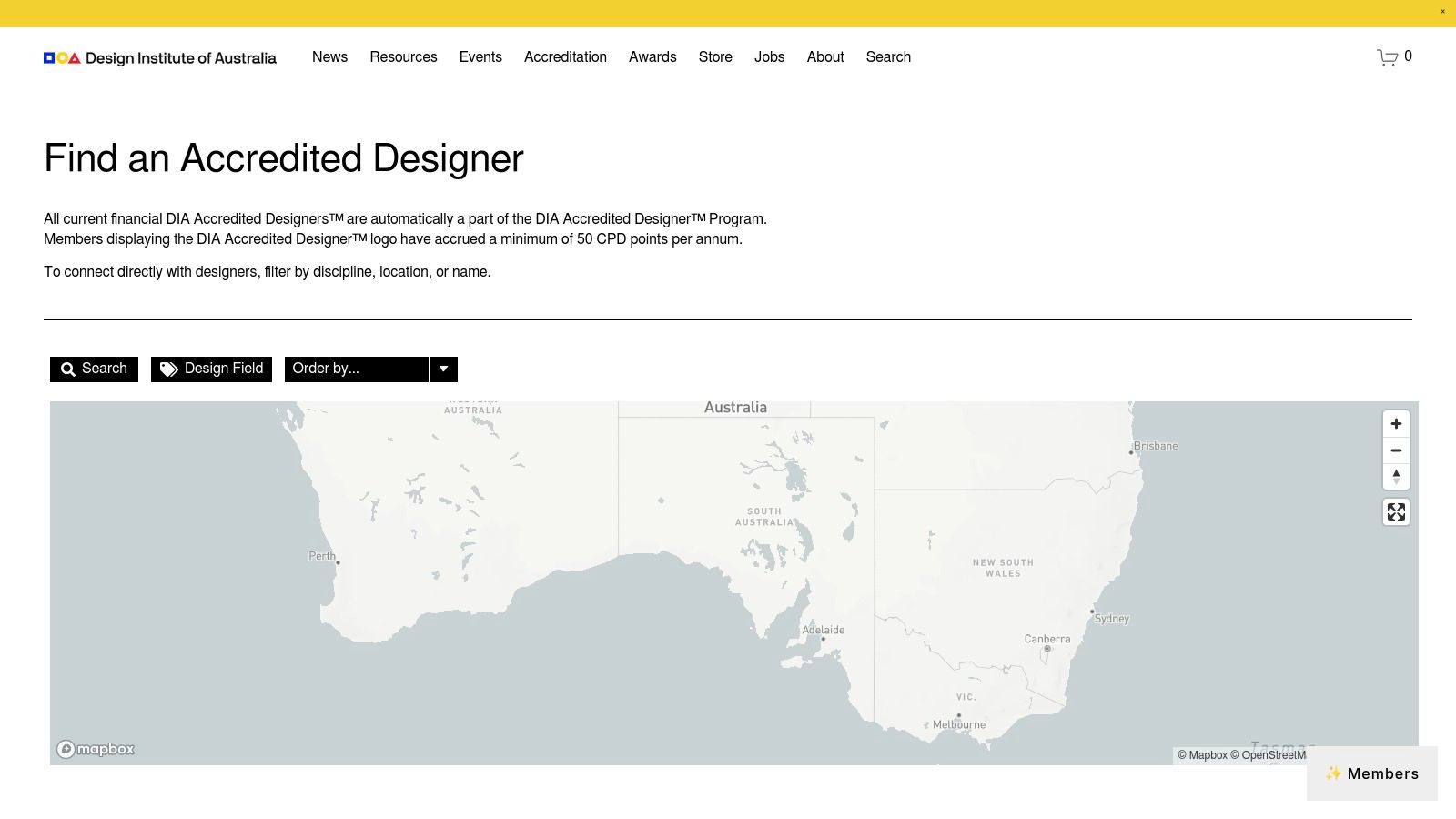
Task: Click the DIA logo marks
Action: coord(60,57)
